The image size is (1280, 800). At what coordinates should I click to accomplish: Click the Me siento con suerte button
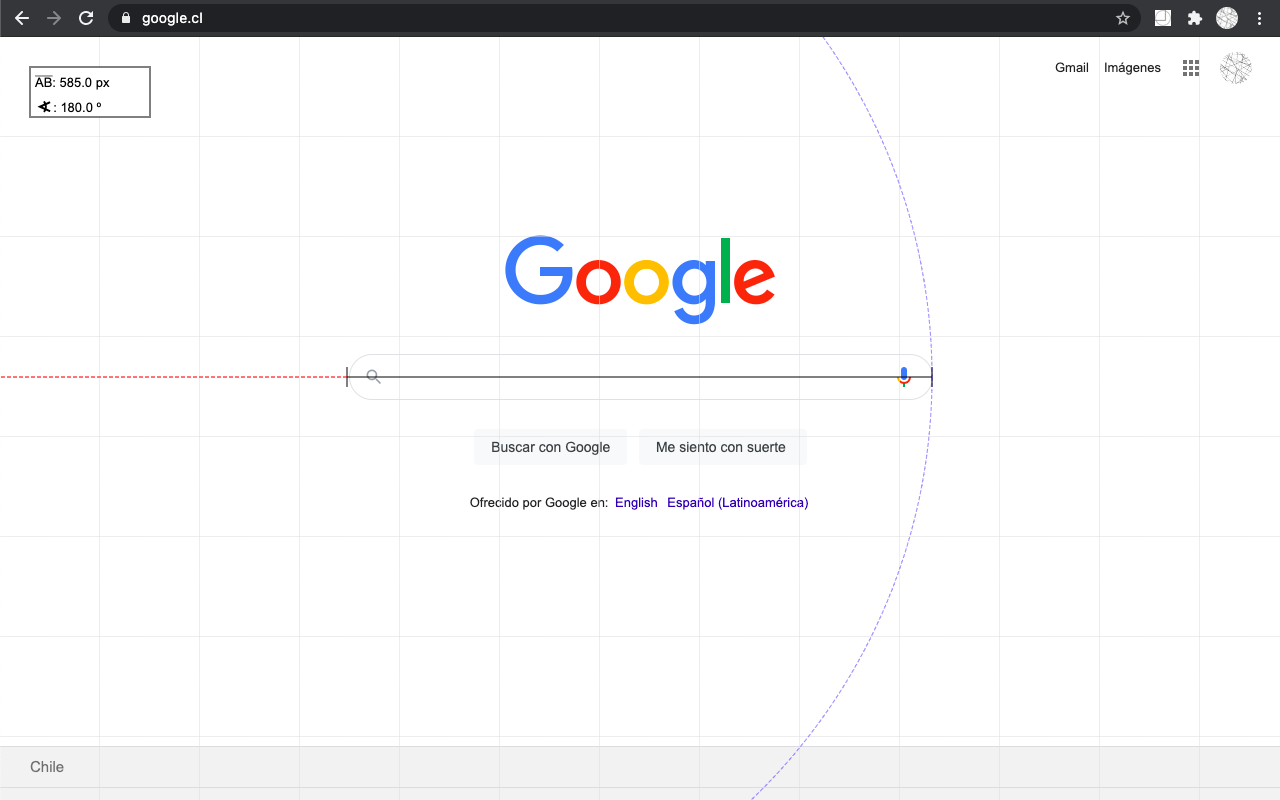(x=721, y=447)
